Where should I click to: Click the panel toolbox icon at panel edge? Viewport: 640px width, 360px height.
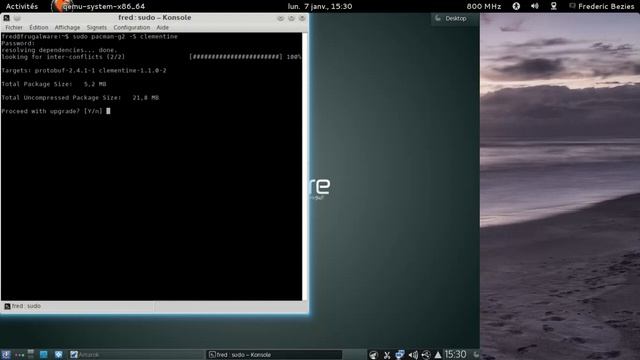point(476,355)
